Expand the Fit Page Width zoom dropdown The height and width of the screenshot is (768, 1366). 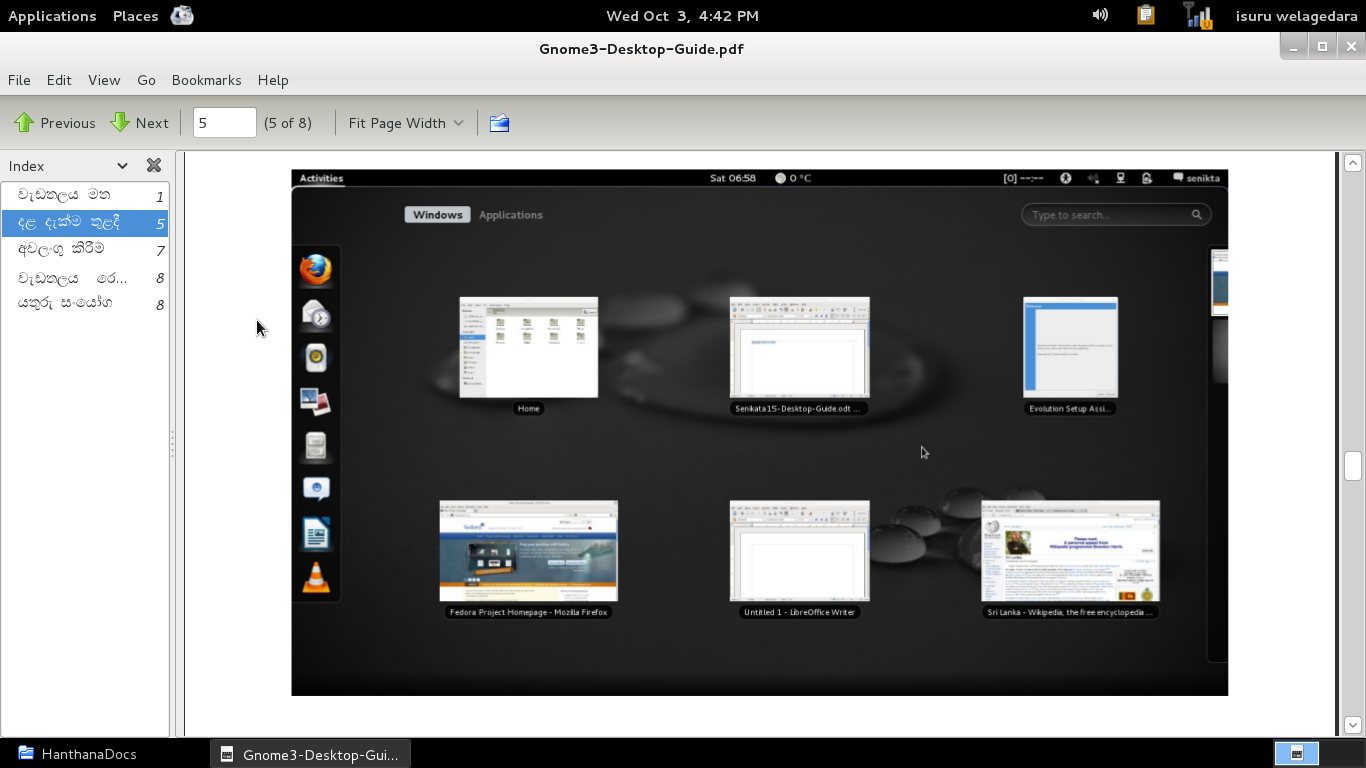[405, 123]
